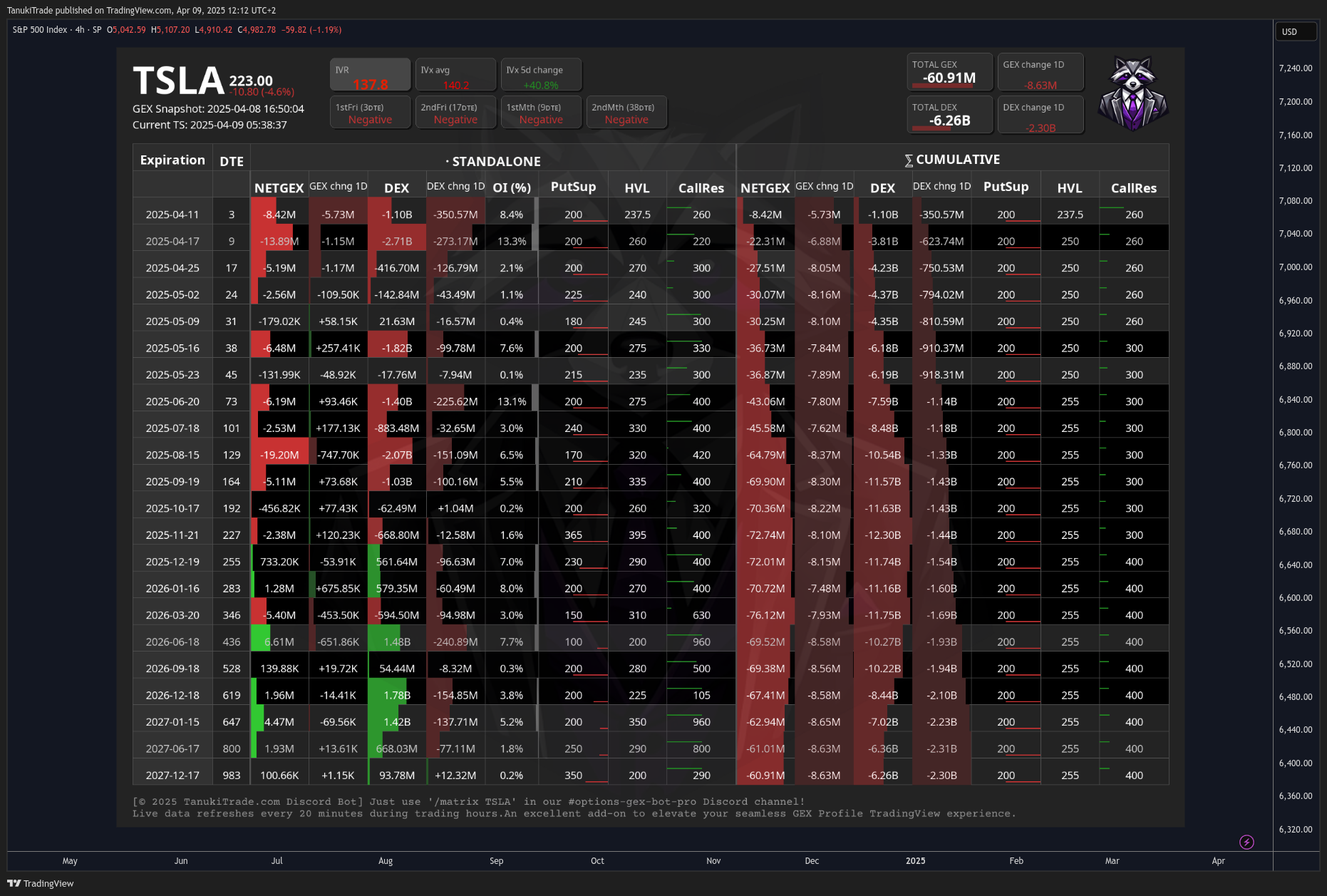Click the IVx avg 140.2 box

pyautogui.click(x=455, y=75)
